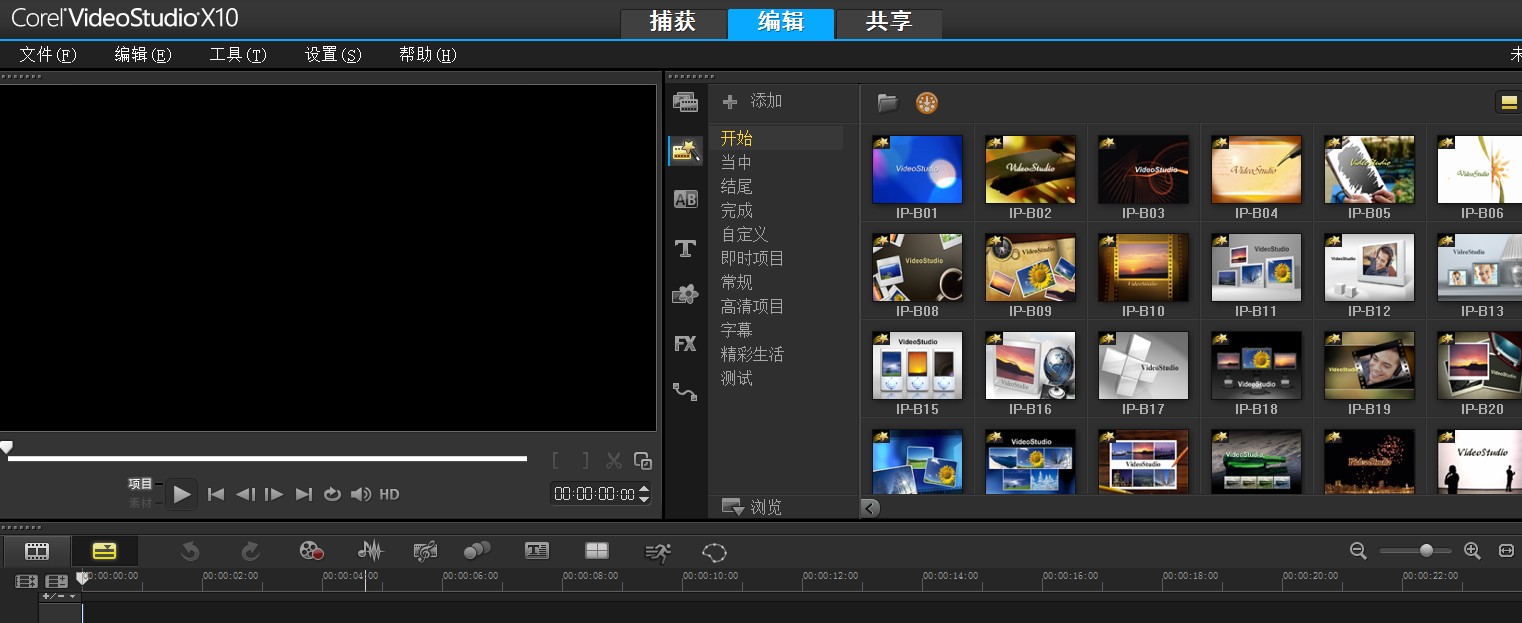Image resolution: width=1522 pixels, height=623 pixels.
Task: Open the 浏览 browse dropdown
Action: coord(752,508)
